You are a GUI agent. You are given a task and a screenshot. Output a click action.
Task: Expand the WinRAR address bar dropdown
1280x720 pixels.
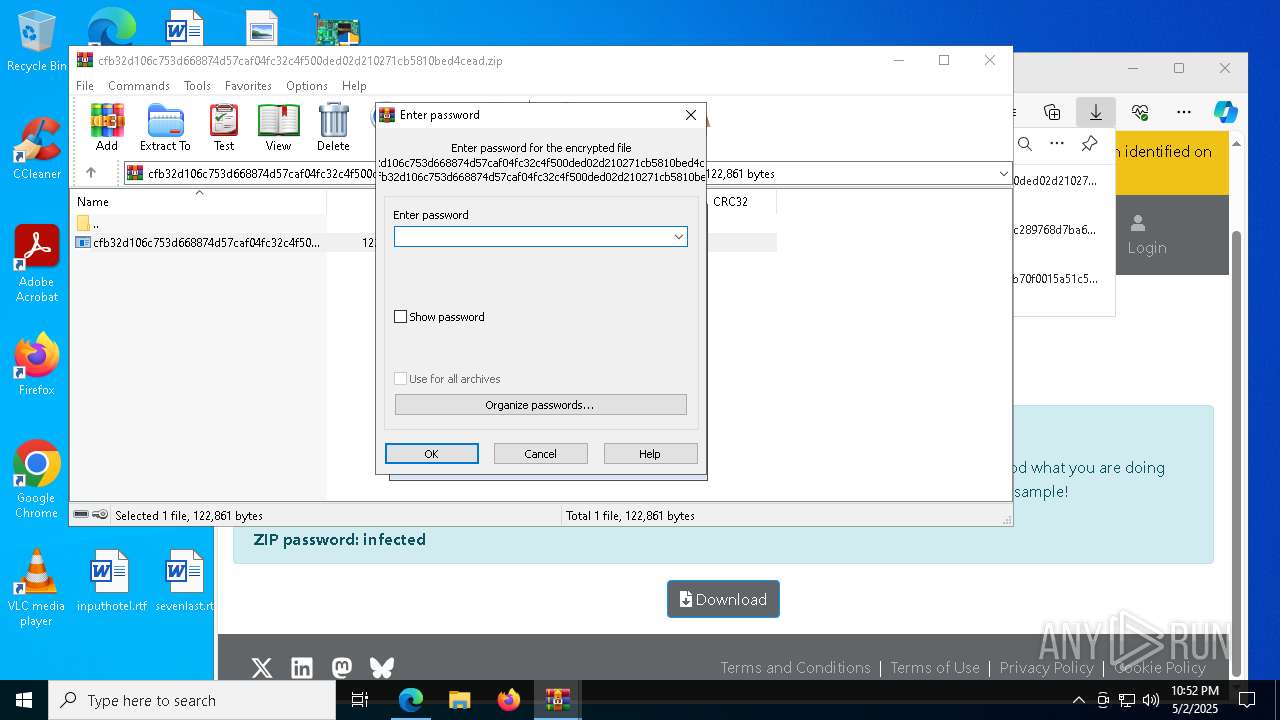1003,174
